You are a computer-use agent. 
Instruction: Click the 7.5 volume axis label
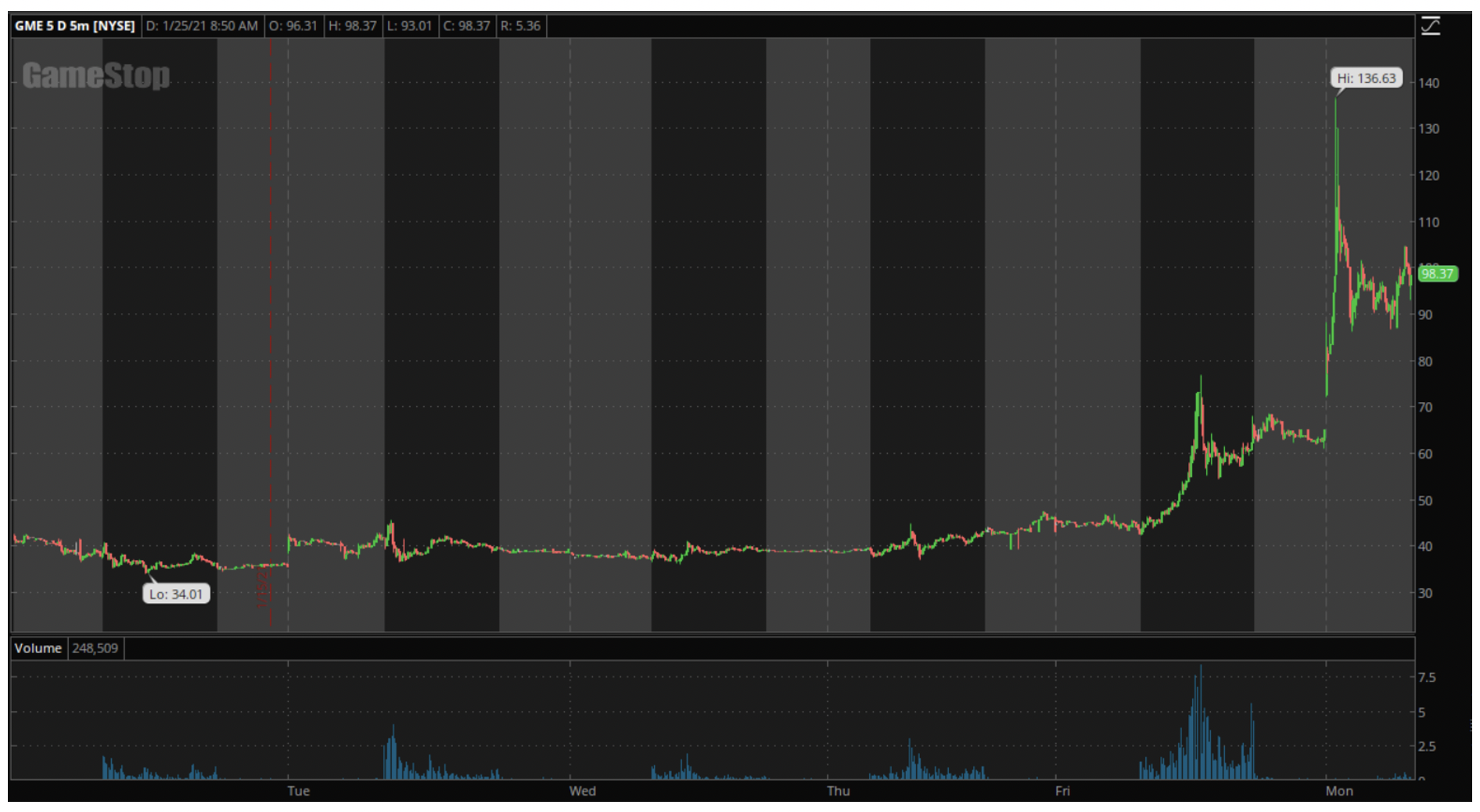pos(1427,677)
